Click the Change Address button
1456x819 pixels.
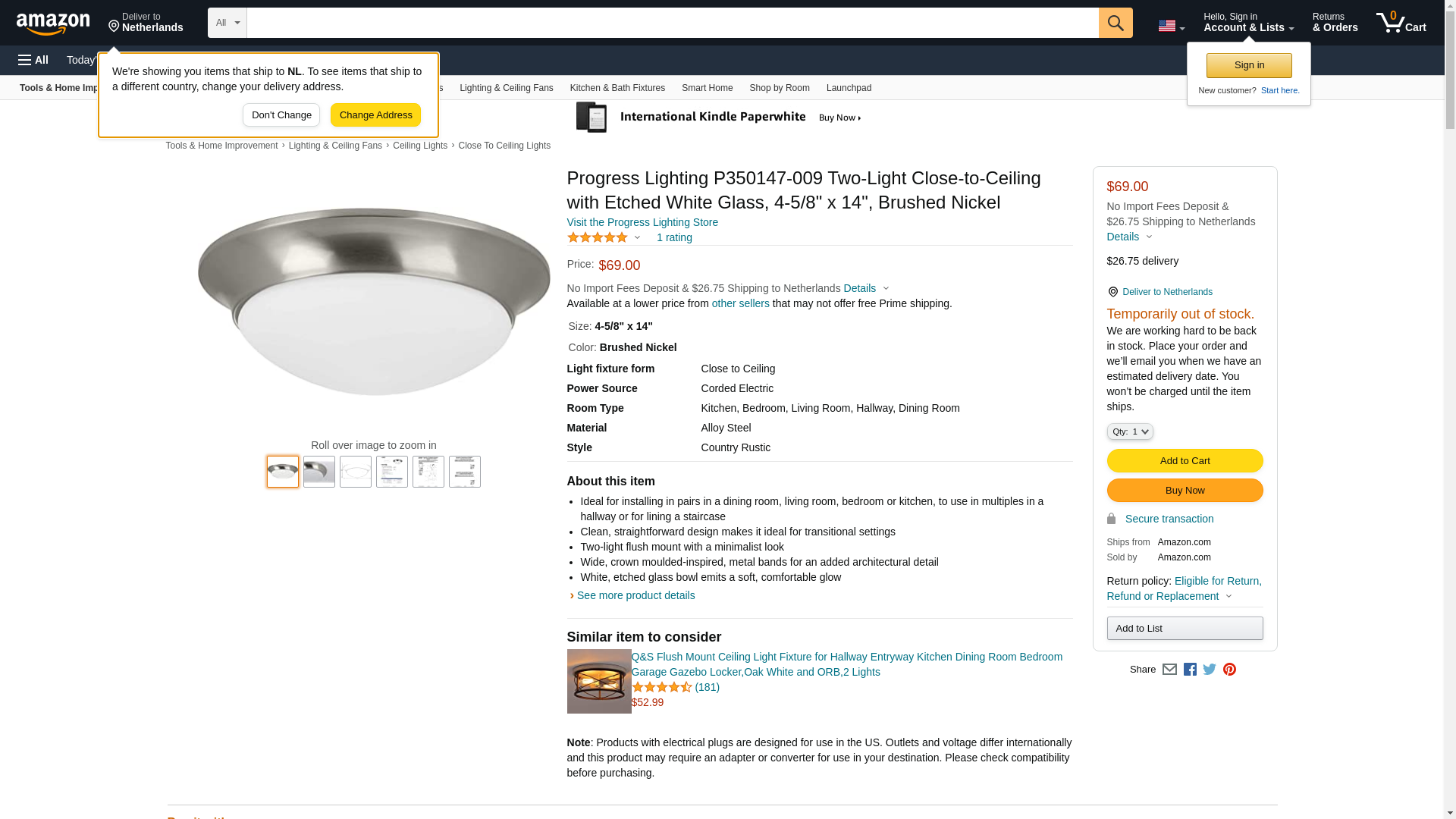pos(375,115)
